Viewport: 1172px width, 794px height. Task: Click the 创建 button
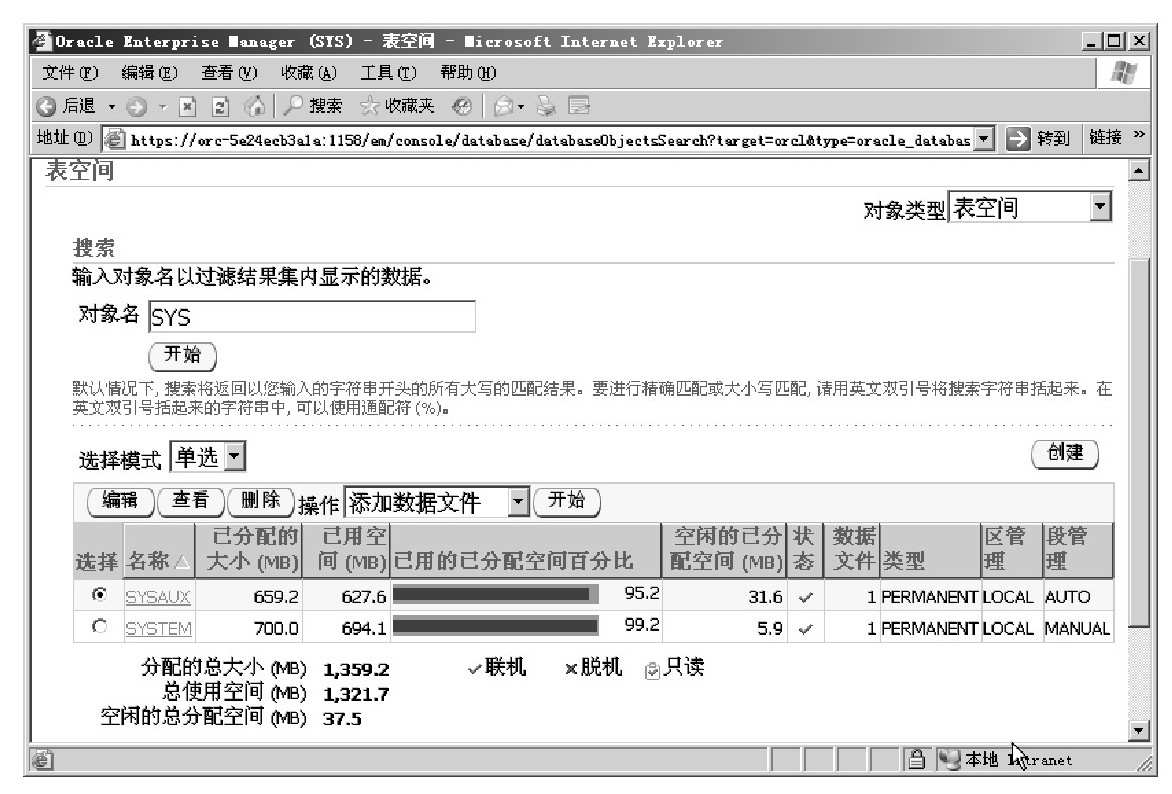click(1064, 454)
